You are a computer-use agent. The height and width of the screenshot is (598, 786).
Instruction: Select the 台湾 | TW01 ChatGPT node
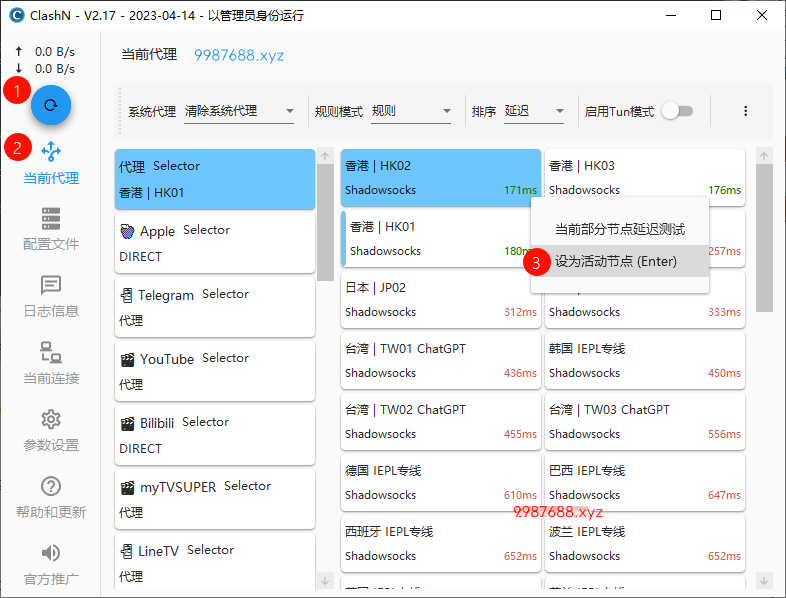[441, 360]
